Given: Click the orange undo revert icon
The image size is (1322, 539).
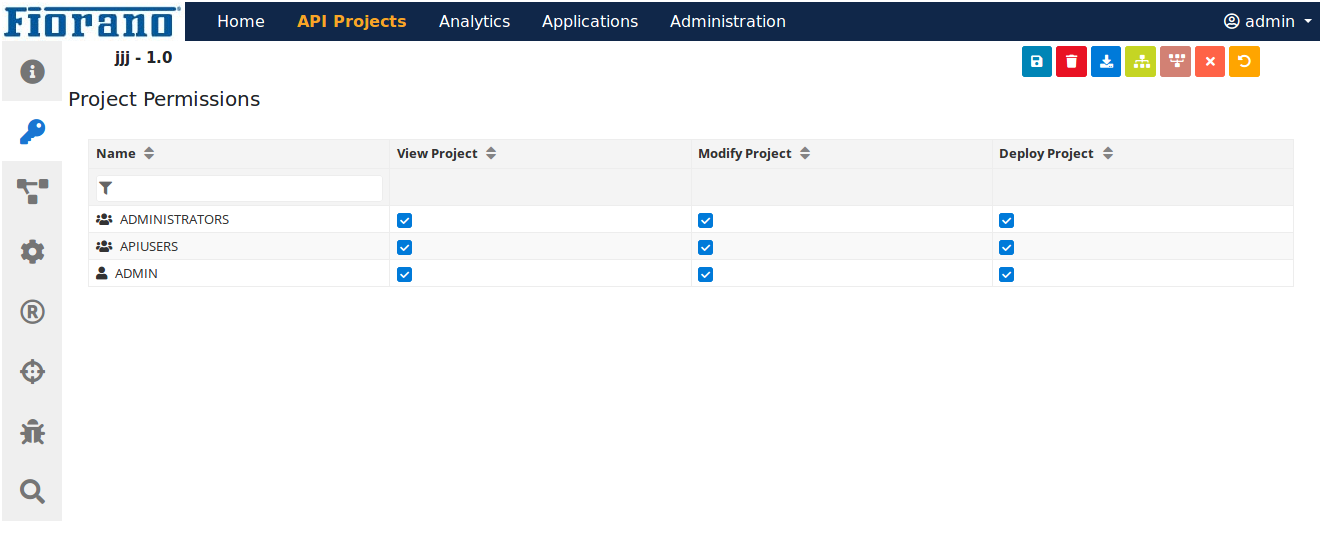Looking at the screenshot, I should [x=1244, y=62].
